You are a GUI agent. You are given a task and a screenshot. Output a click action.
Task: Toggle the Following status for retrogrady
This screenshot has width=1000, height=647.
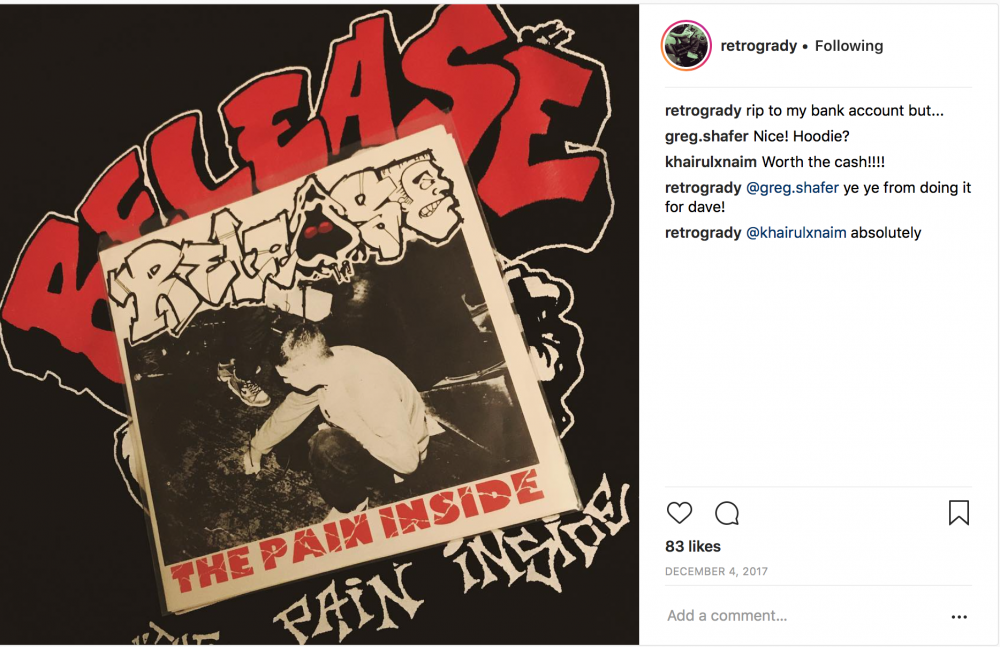(x=849, y=46)
